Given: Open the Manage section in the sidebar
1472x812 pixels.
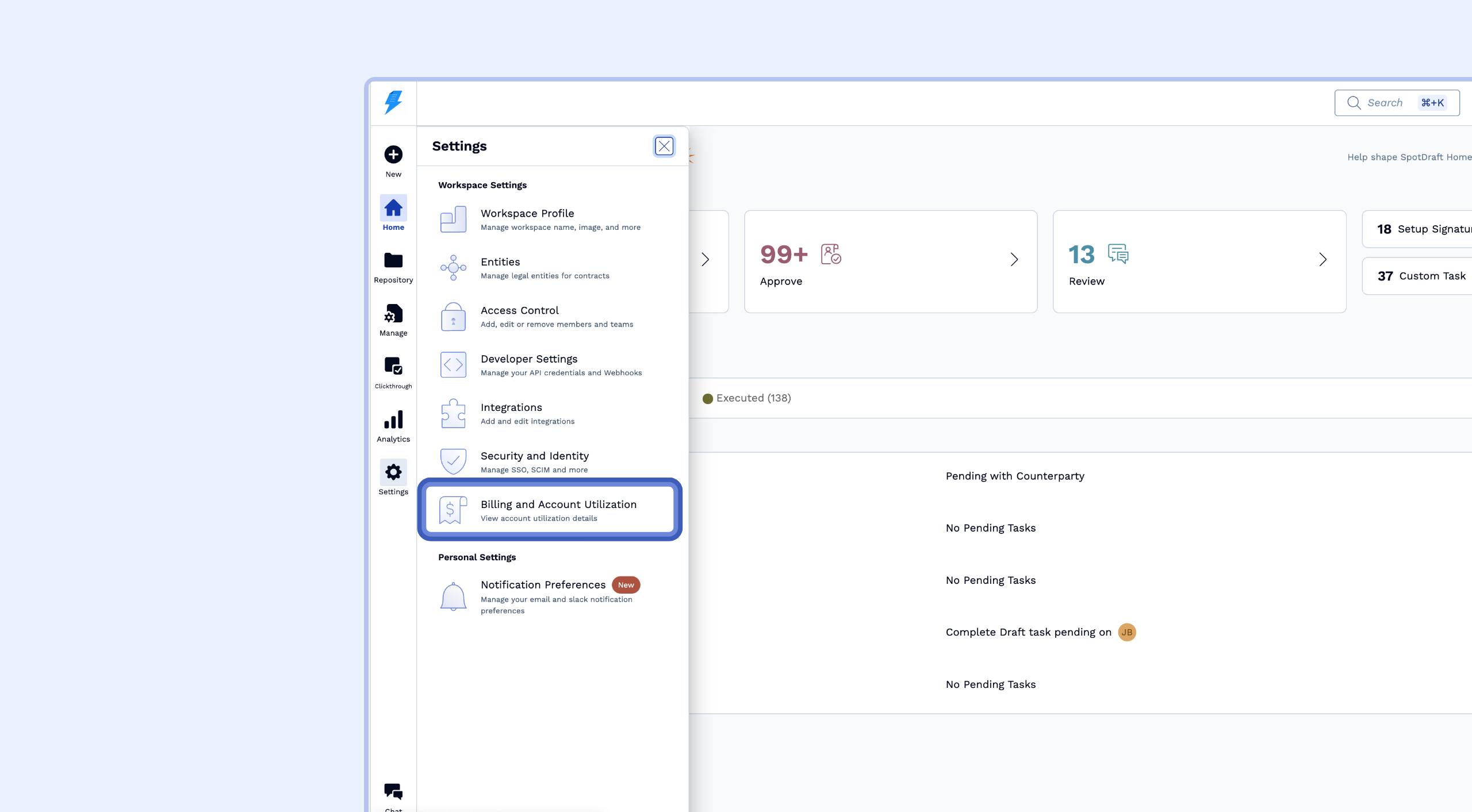Looking at the screenshot, I should [x=393, y=314].
